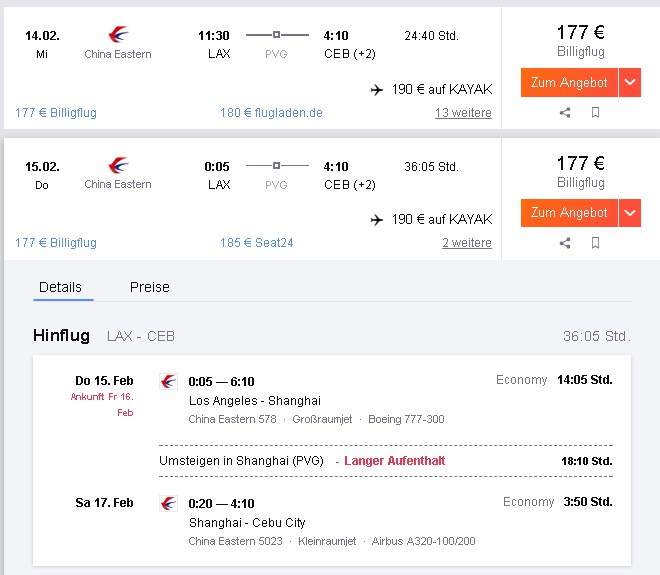Open Zum Angebot for the 15.02. flight
The image size is (660, 575).
[569, 213]
